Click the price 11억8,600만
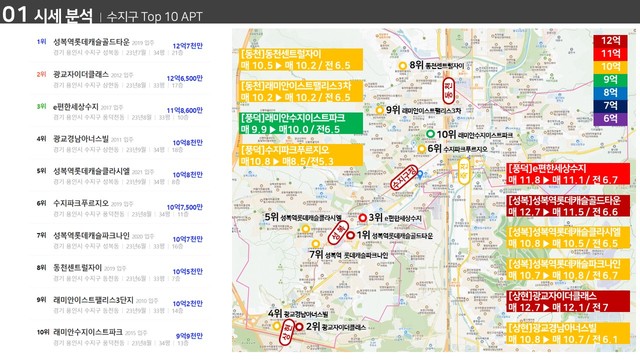 tap(184, 111)
